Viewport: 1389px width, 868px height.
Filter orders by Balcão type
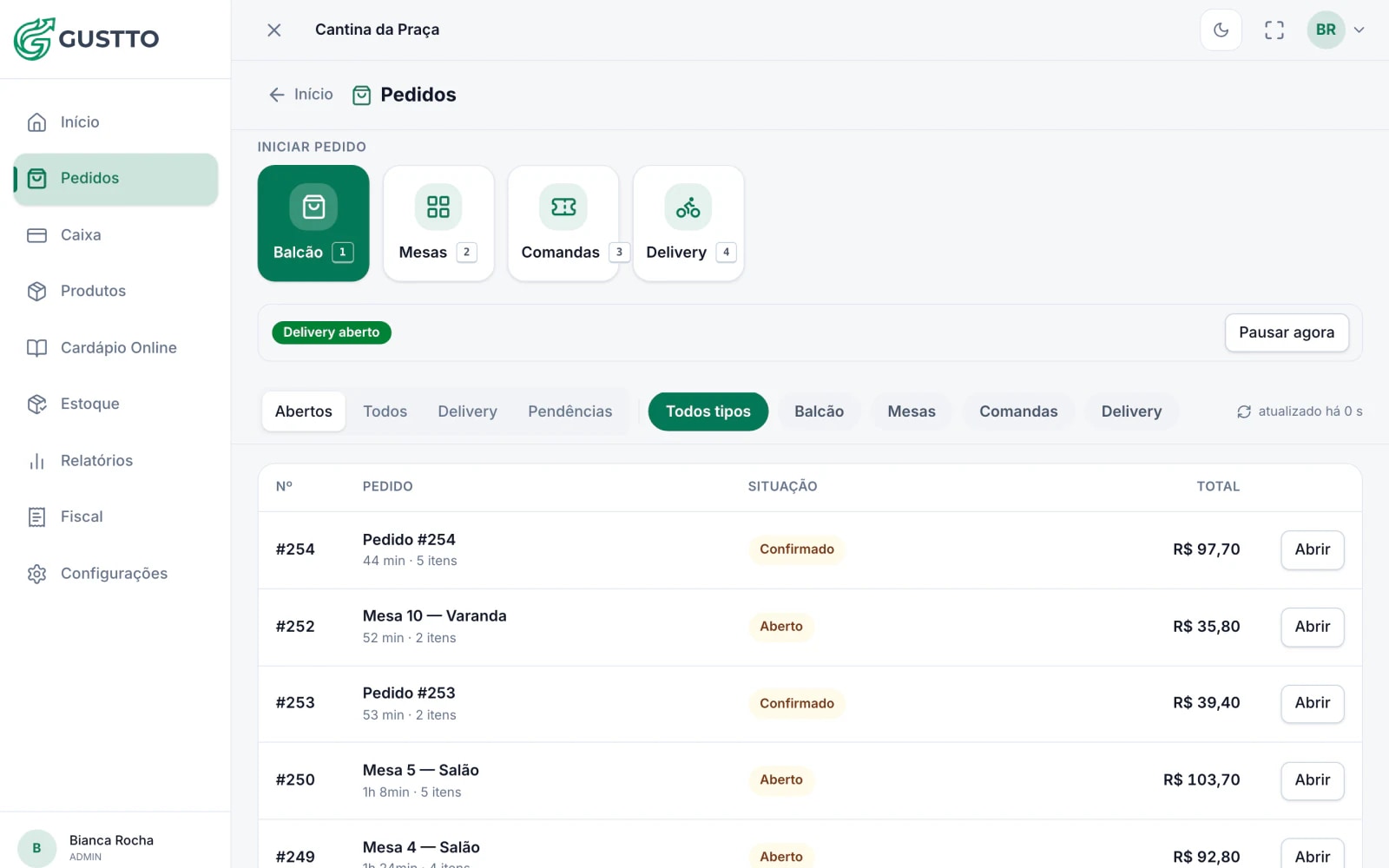coord(819,411)
